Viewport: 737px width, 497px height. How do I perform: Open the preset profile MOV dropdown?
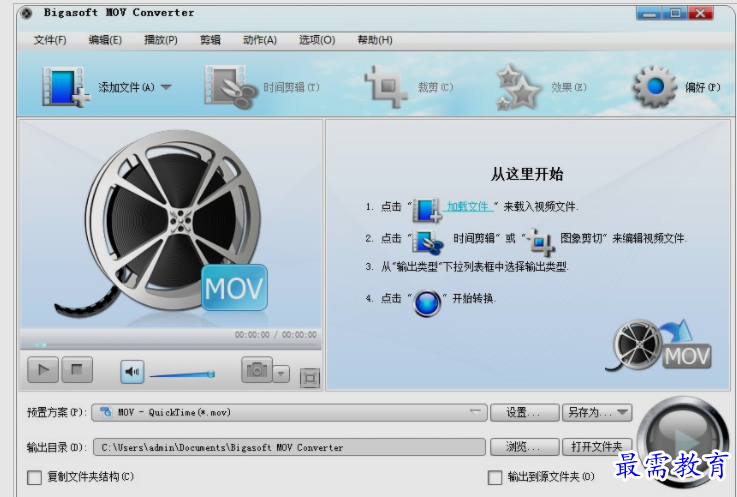[x=289, y=412]
